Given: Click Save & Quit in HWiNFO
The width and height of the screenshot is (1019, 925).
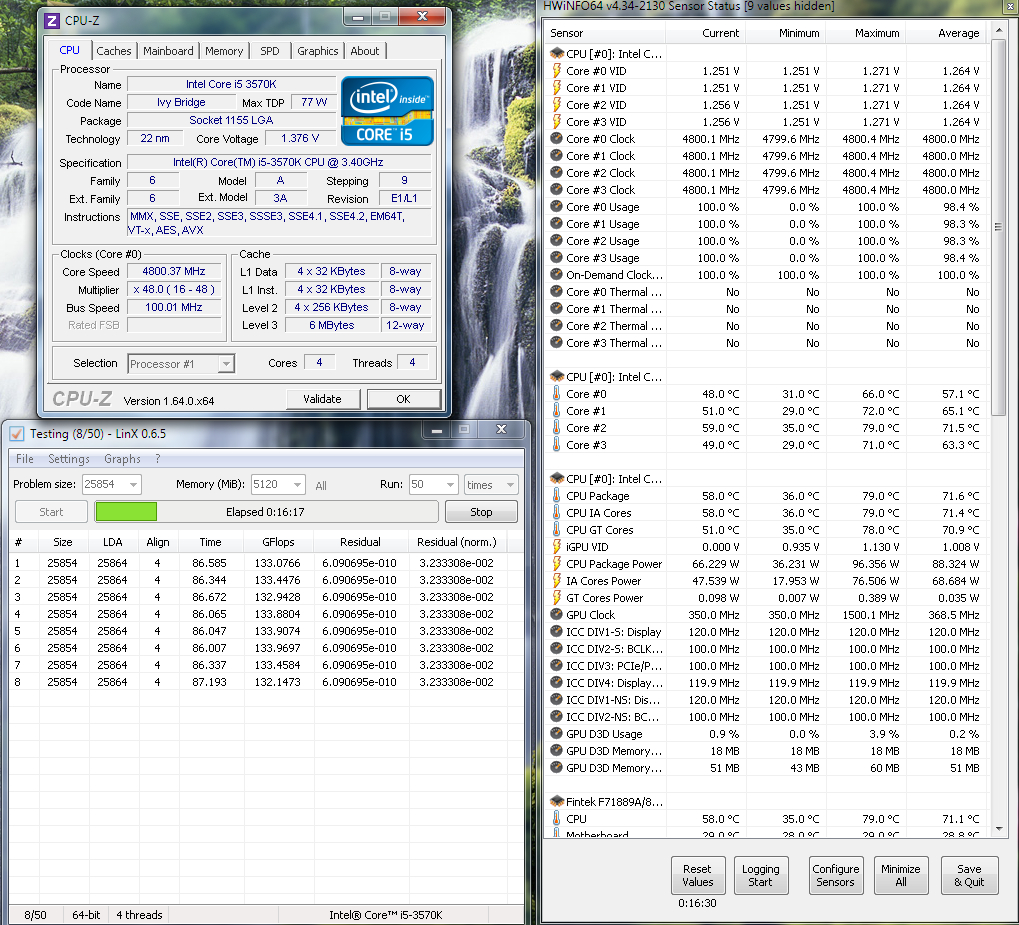Looking at the screenshot, I should pos(969,875).
